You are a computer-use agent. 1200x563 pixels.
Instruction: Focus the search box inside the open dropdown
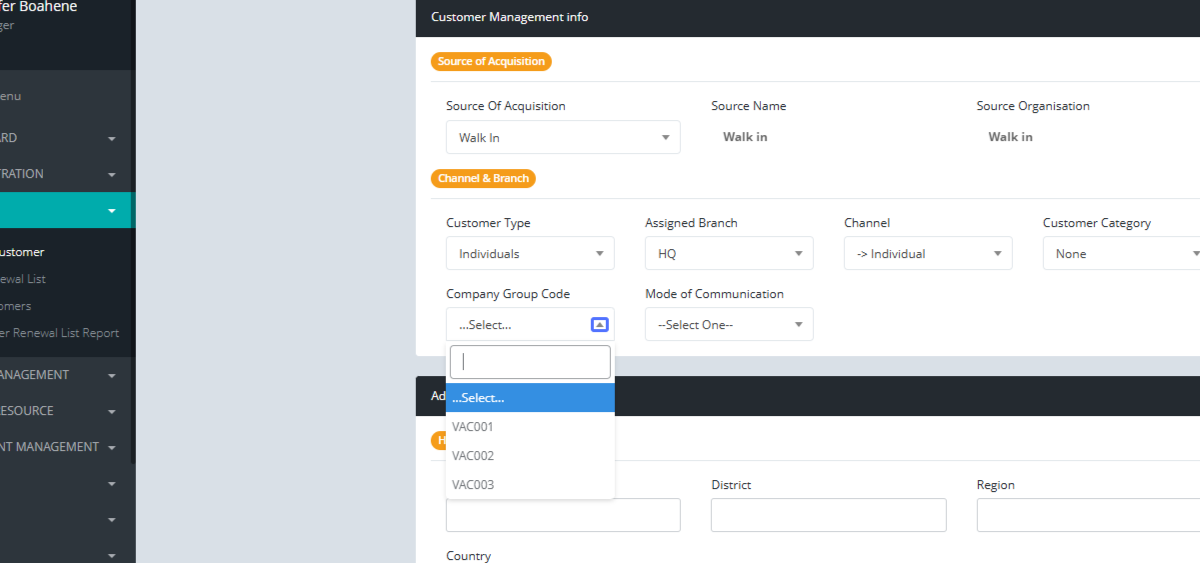[x=529, y=362]
